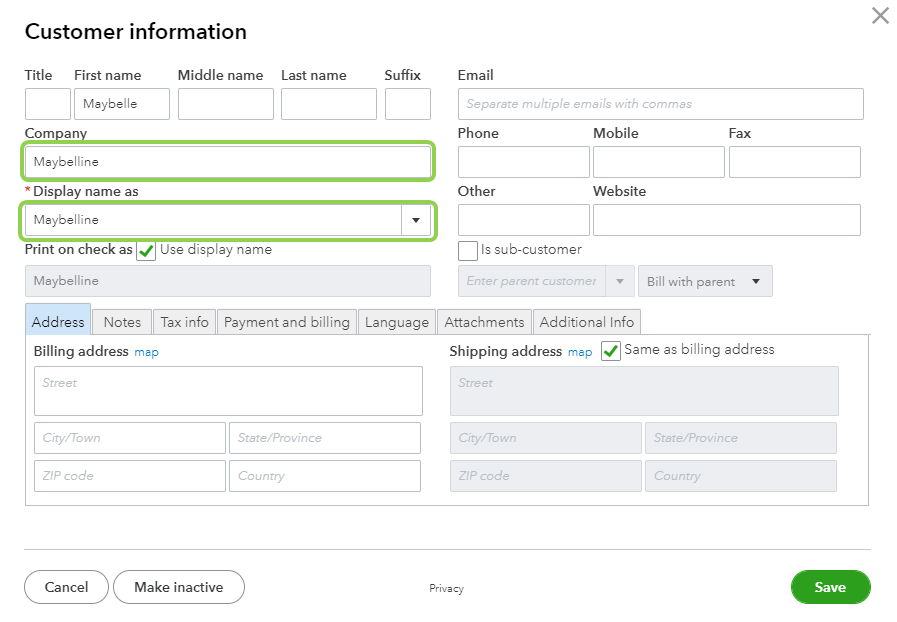
Task: Click Billing Country field
Action: tap(325, 476)
